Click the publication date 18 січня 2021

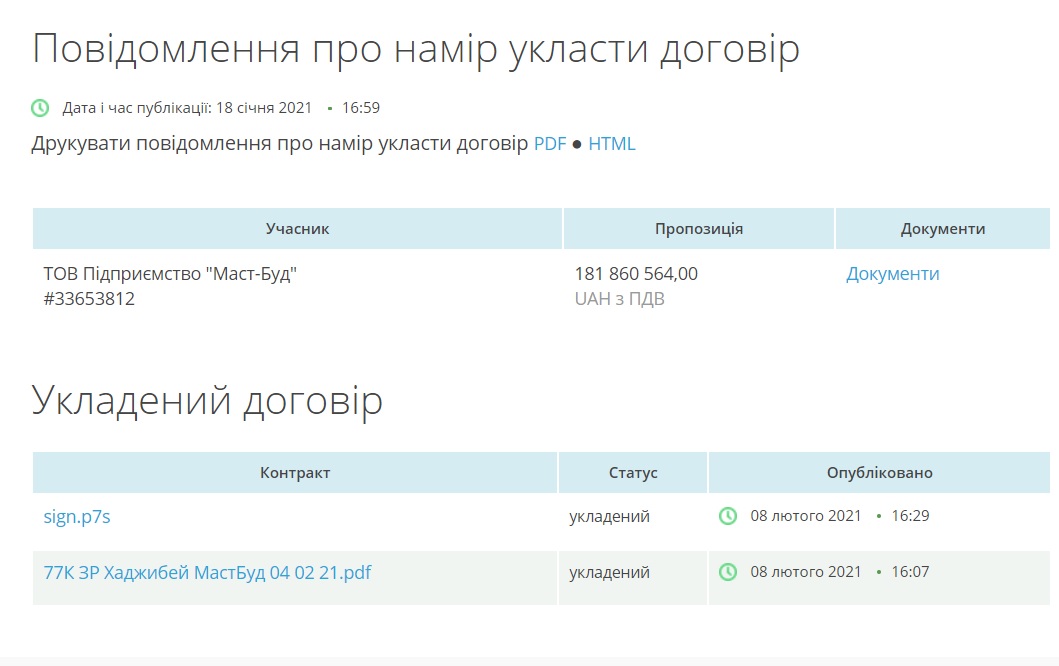(x=264, y=108)
